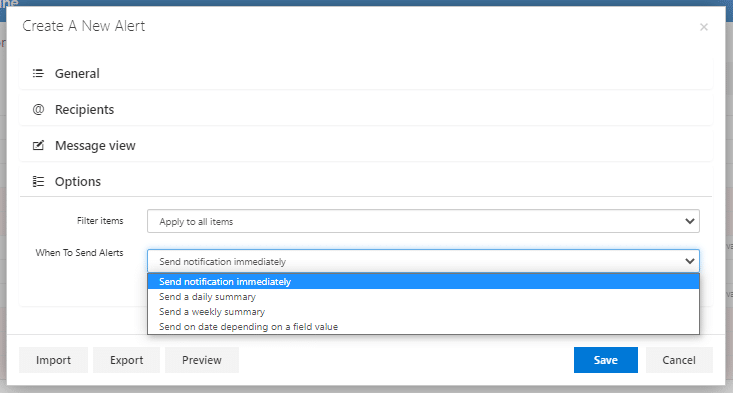
Task: Click the Filter items dropdown chevron
Action: tap(690, 221)
